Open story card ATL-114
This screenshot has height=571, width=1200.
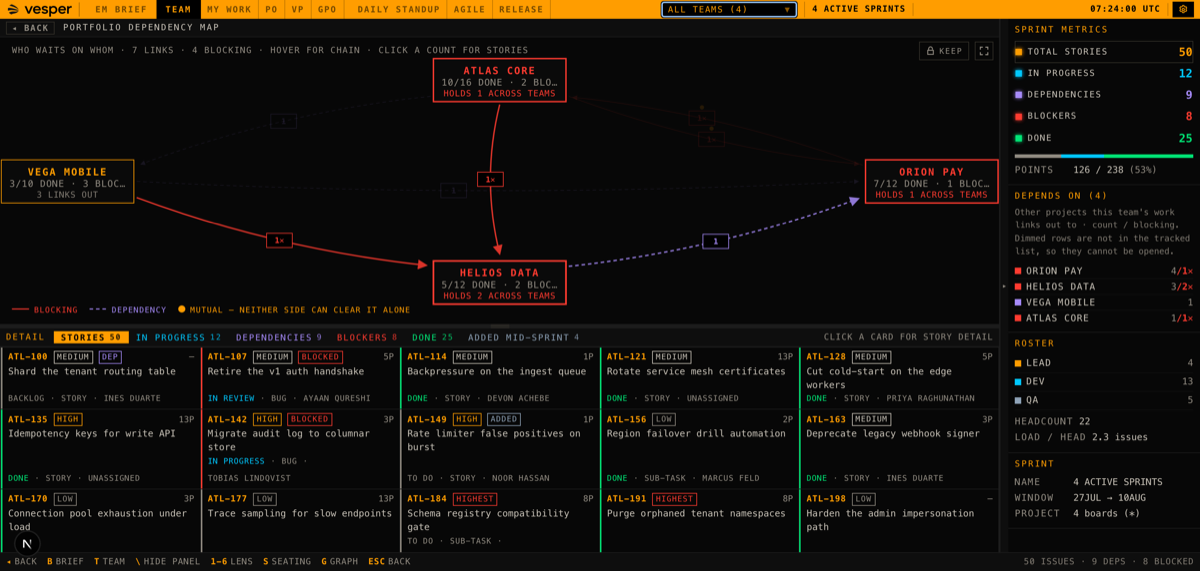500,378
